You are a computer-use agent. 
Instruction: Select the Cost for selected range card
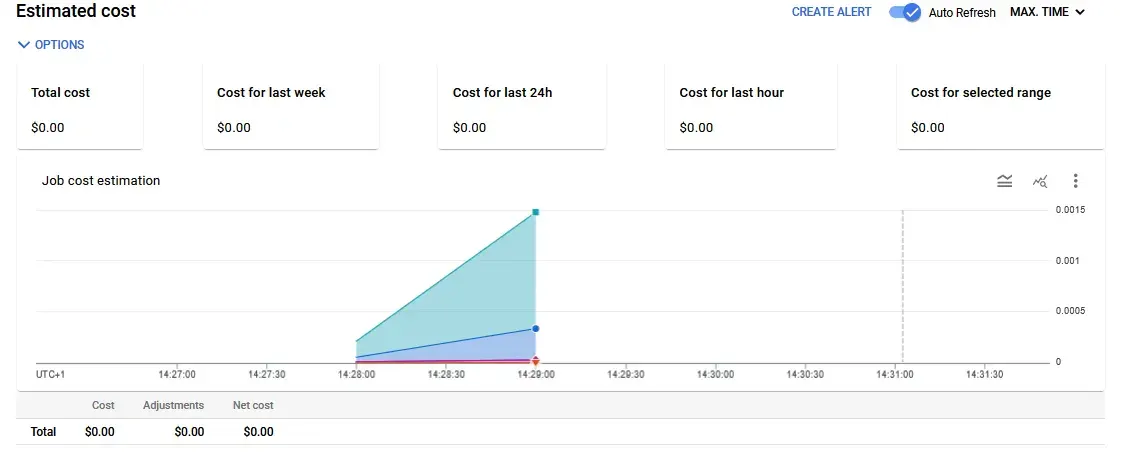(x=1001, y=106)
